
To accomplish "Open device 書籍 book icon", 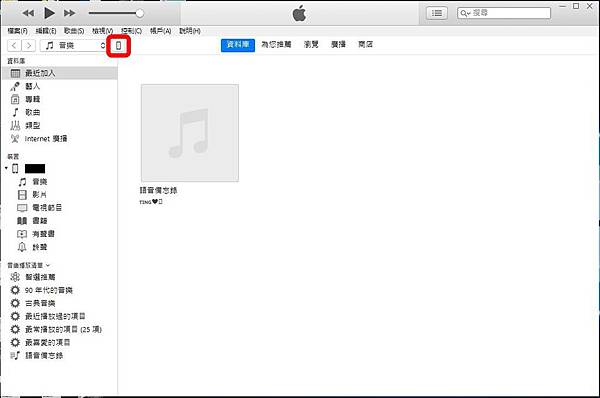I will tap(22, 221).
